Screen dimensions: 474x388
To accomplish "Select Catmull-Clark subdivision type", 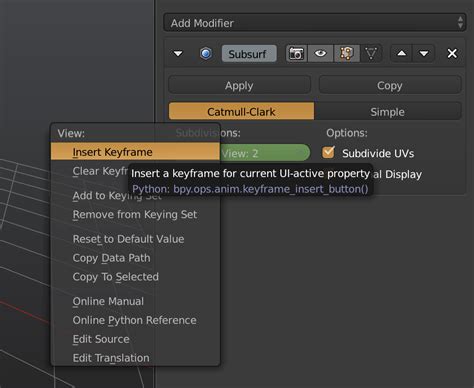I will [x=241, y=112].
